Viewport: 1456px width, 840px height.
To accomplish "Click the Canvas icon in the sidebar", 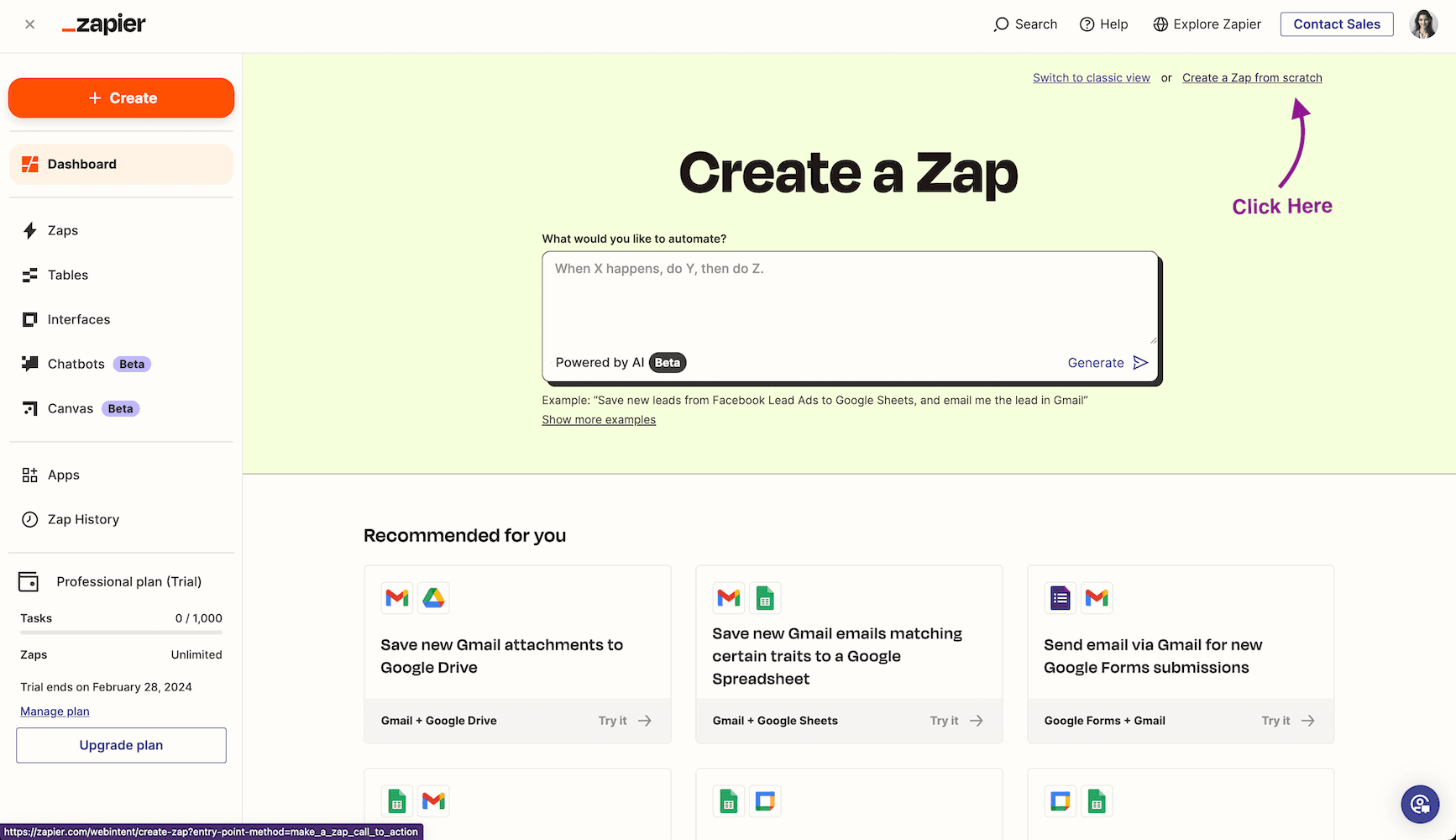I will click(x=30, y=408).
